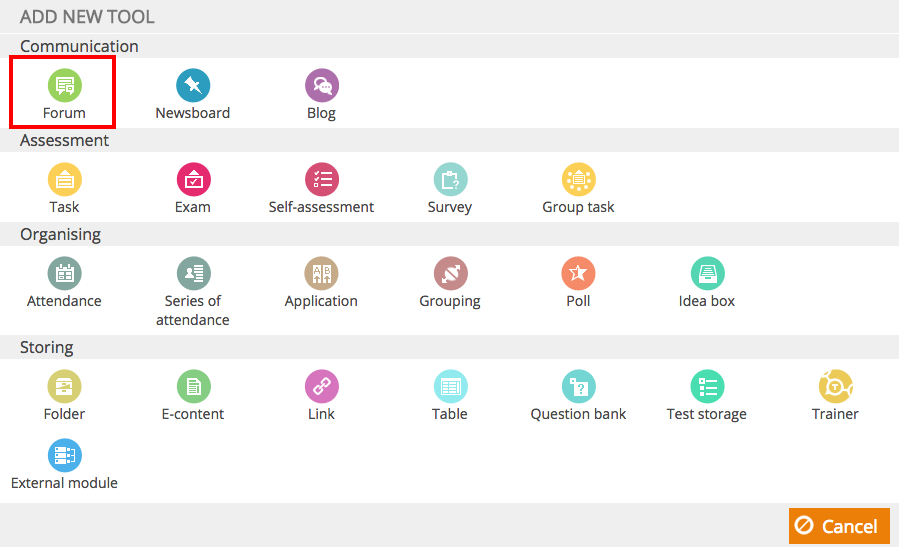Select the Exam tool icon

(x=193, y=179)
